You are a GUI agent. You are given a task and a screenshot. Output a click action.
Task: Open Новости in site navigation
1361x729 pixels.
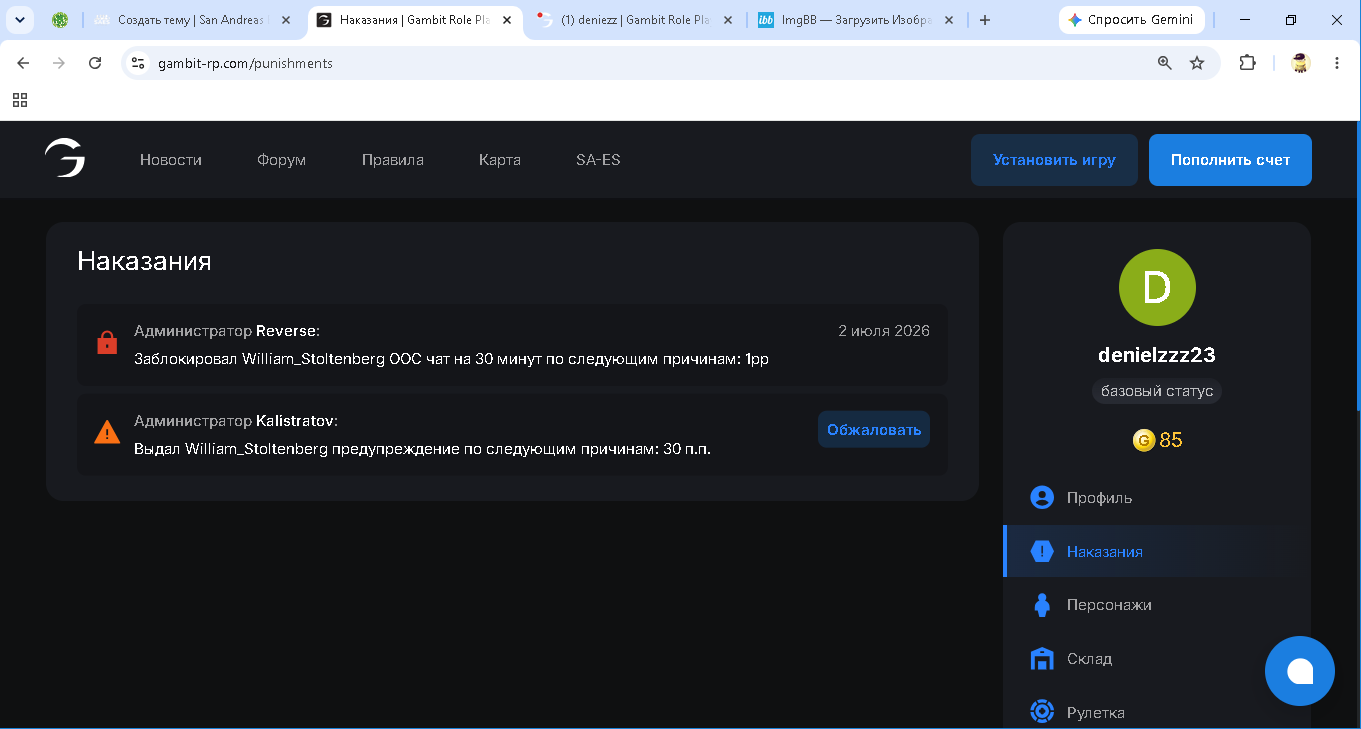point(171,160)
